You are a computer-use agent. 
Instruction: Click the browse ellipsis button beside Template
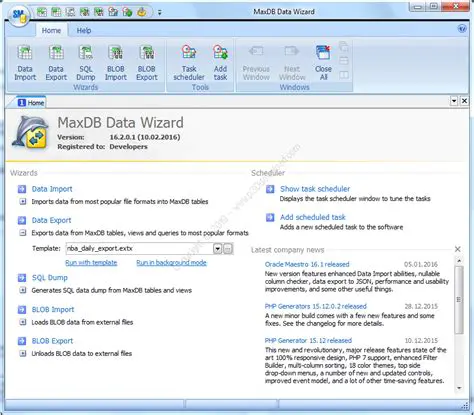tap(228, 249)
